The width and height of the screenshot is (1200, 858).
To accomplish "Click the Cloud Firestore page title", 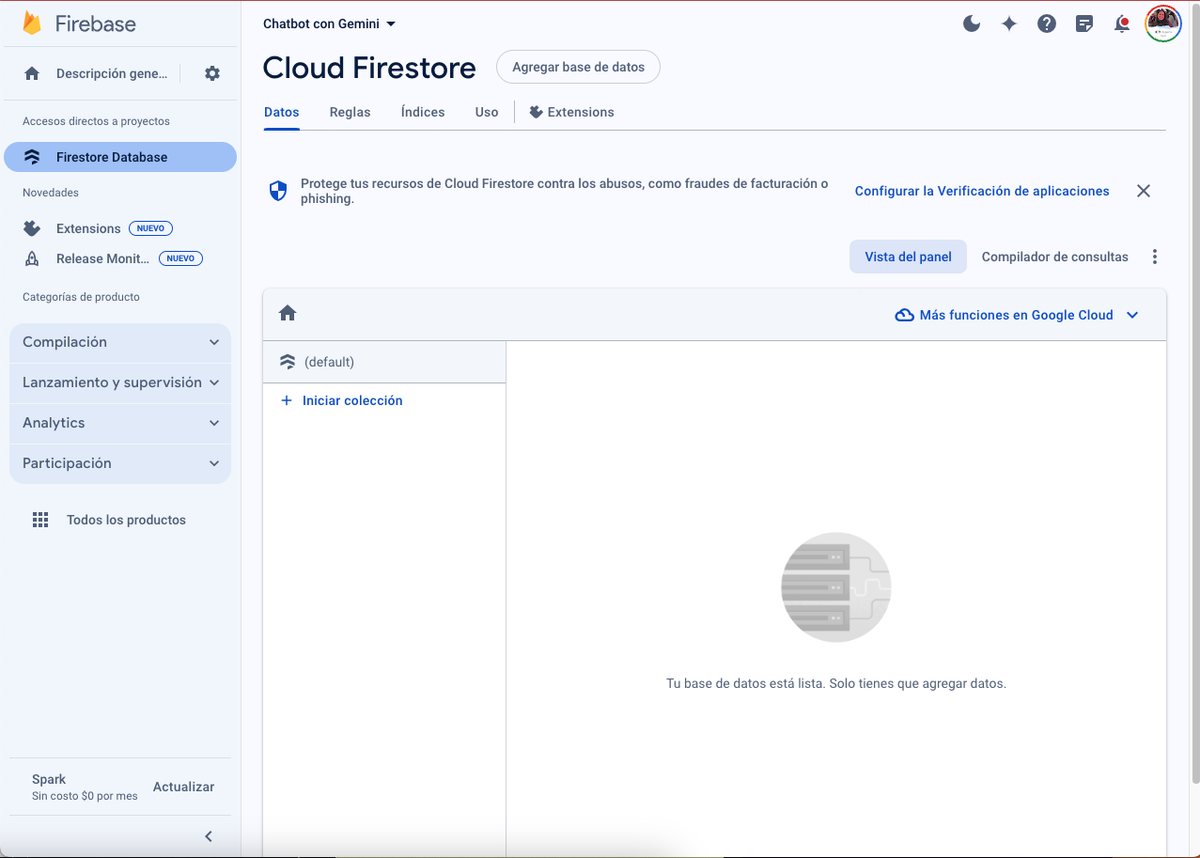I will [369, 67].
